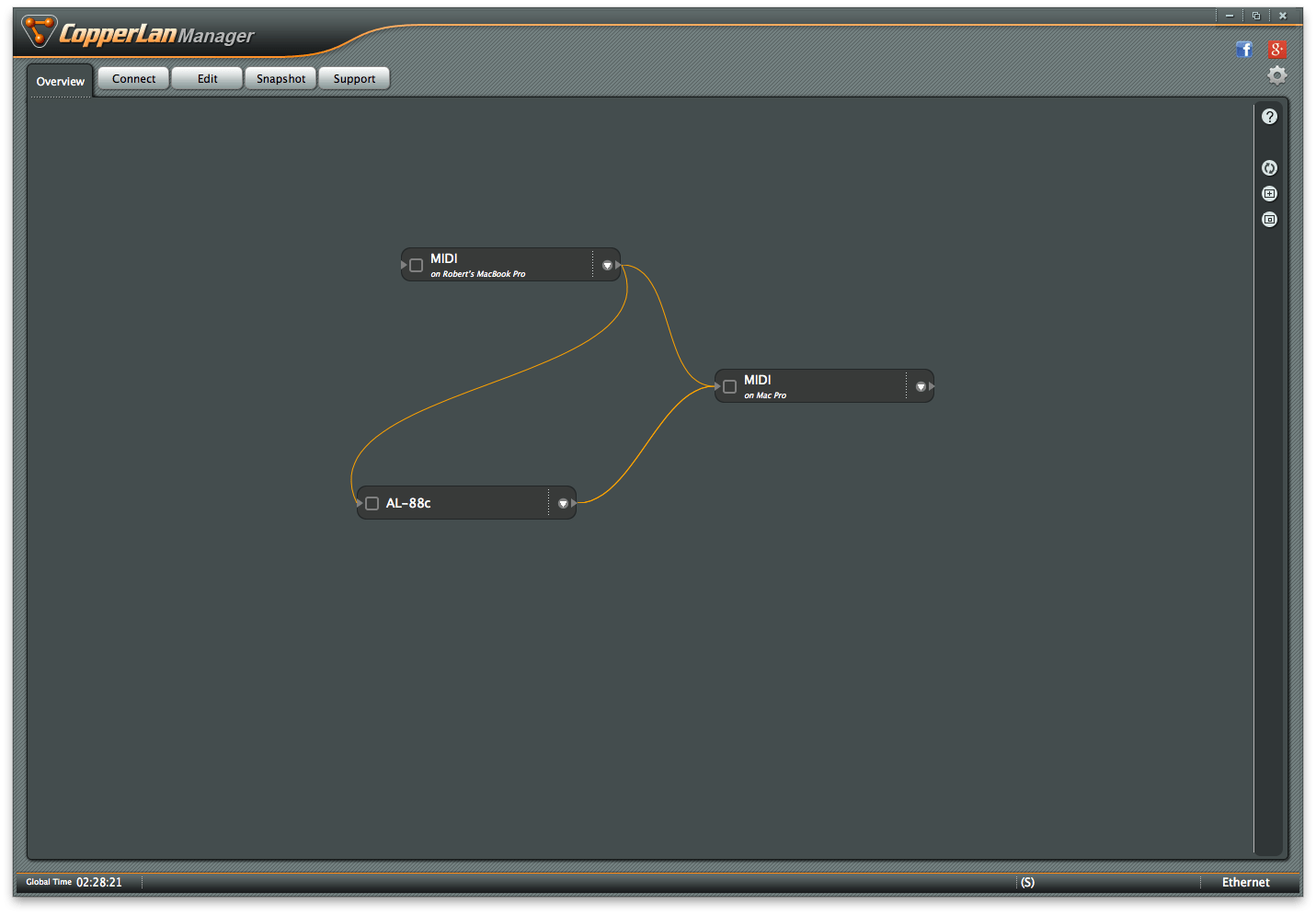1316x915 pixels.
Task: Expand dropdown on Robert's MacBook Pro MIDI node
Action: 607,265
